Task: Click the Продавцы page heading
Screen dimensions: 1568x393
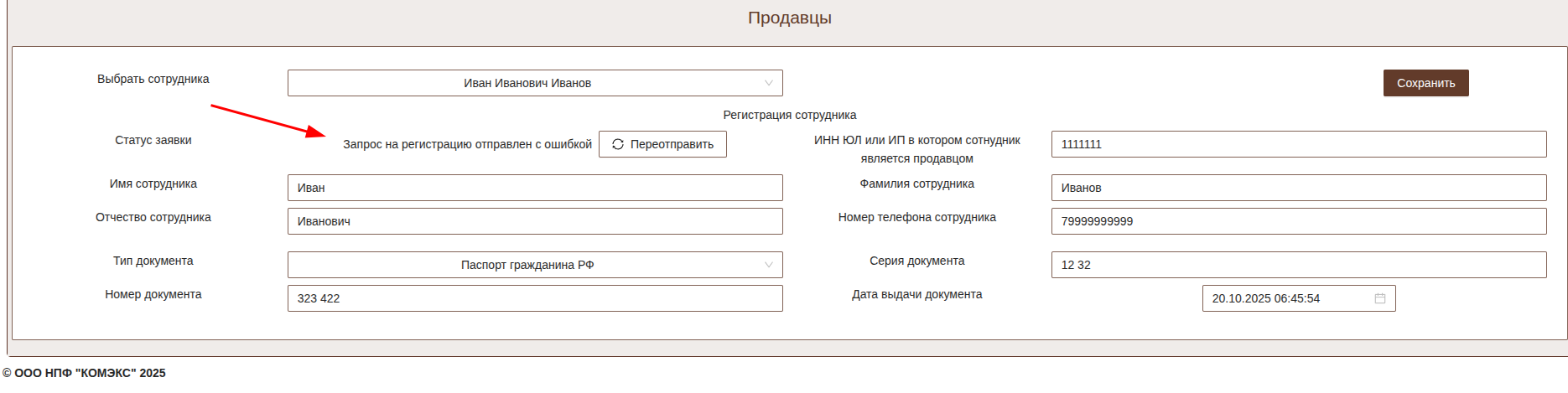Action: pos(789,18)
